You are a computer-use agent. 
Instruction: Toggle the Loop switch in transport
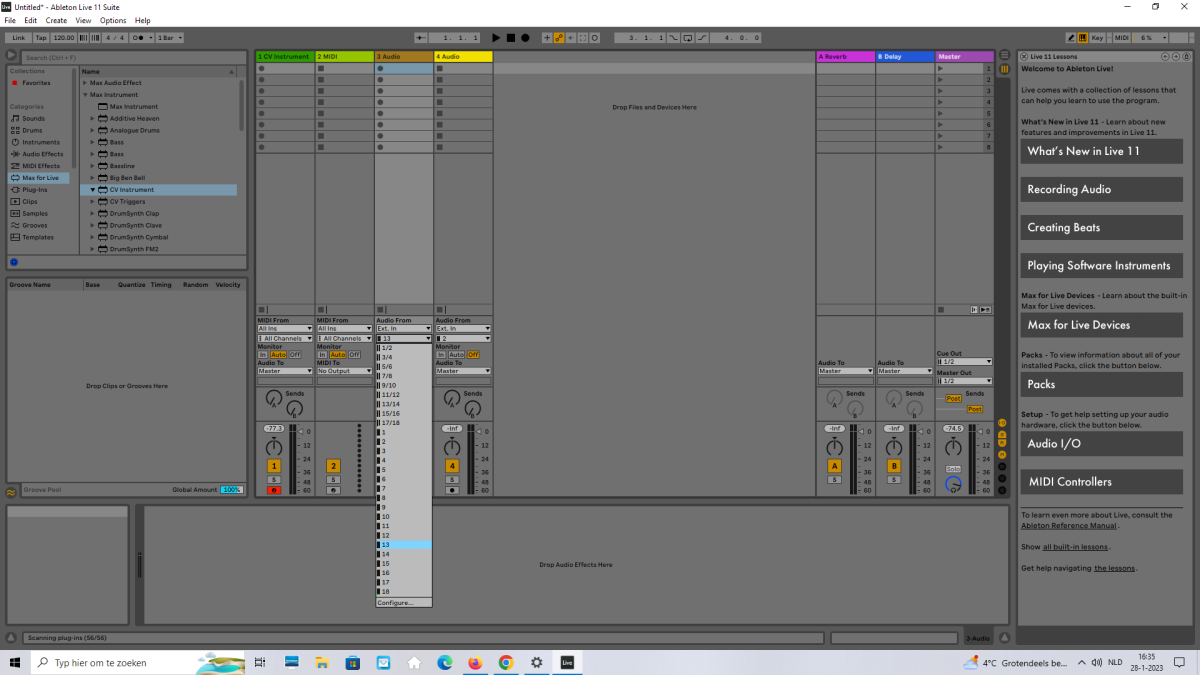pos(687,37)
